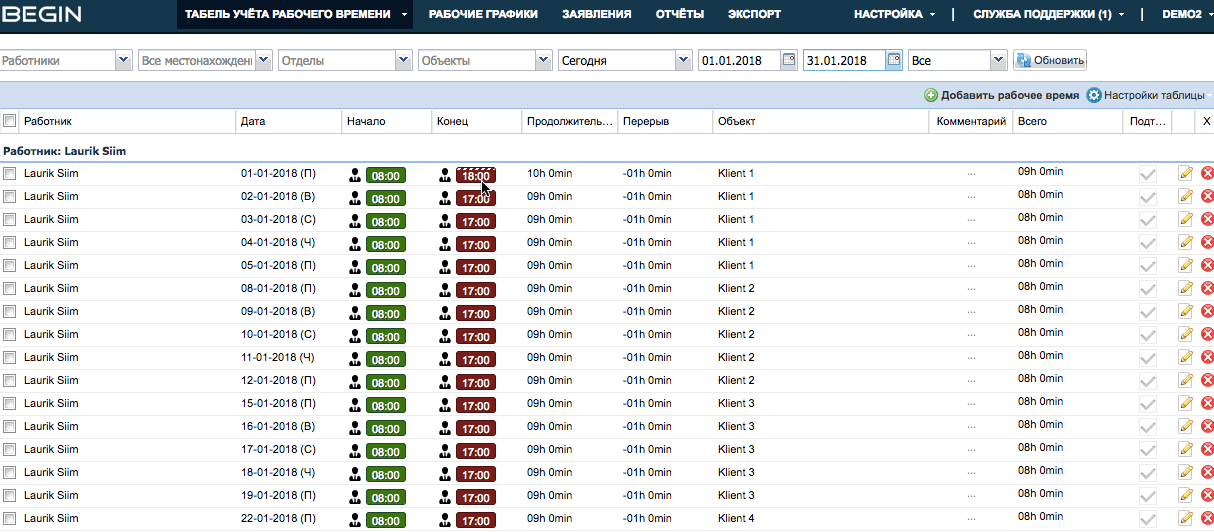Click confirmation checkmark on 02-01-2018 row
The image size is (1214, 532).
pyautogui.click(x=1148, y=197)
